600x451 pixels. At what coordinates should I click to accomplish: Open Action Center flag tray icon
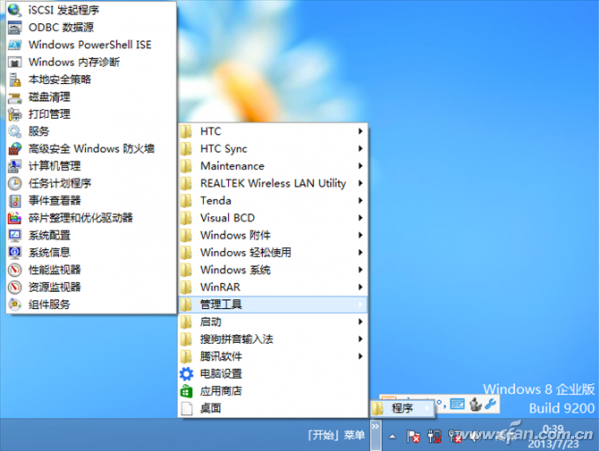click(x=413, y=436)
